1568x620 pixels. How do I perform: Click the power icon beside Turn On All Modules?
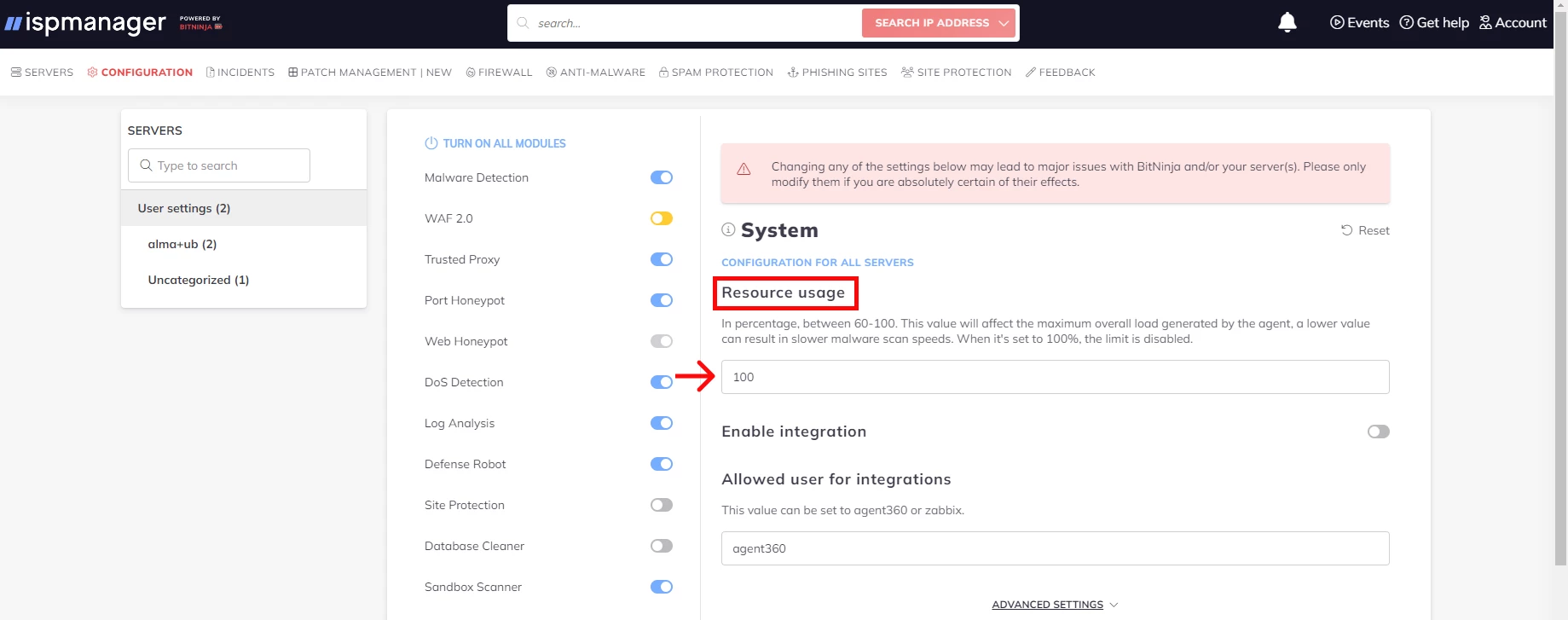pos(431,143)
